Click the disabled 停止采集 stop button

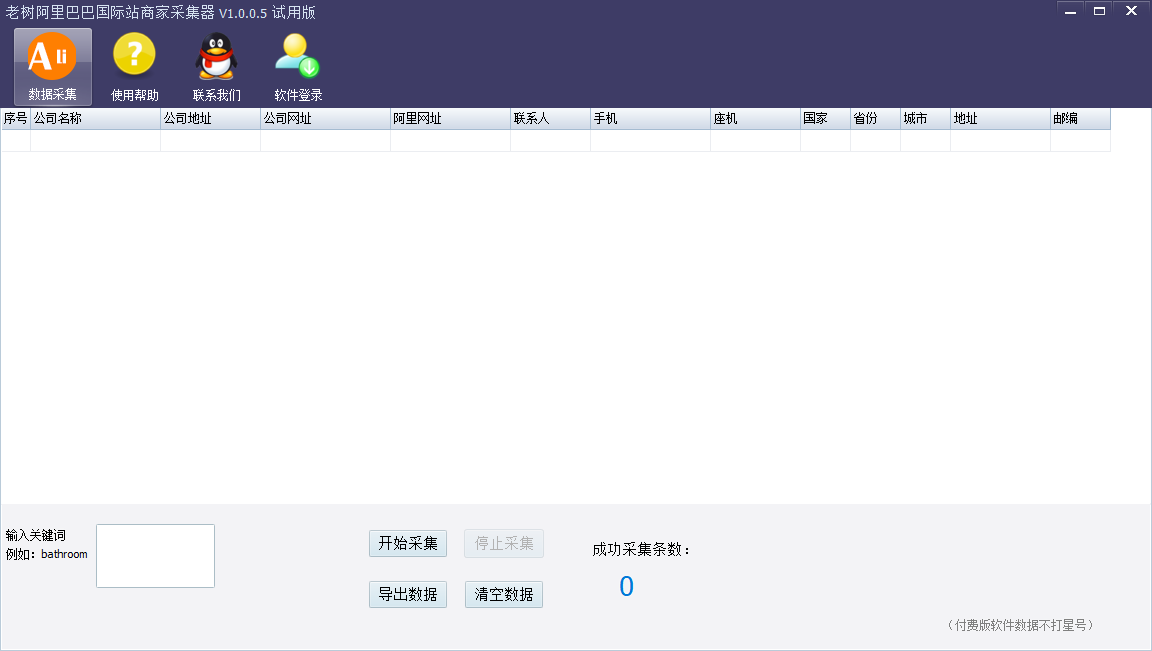504,544
